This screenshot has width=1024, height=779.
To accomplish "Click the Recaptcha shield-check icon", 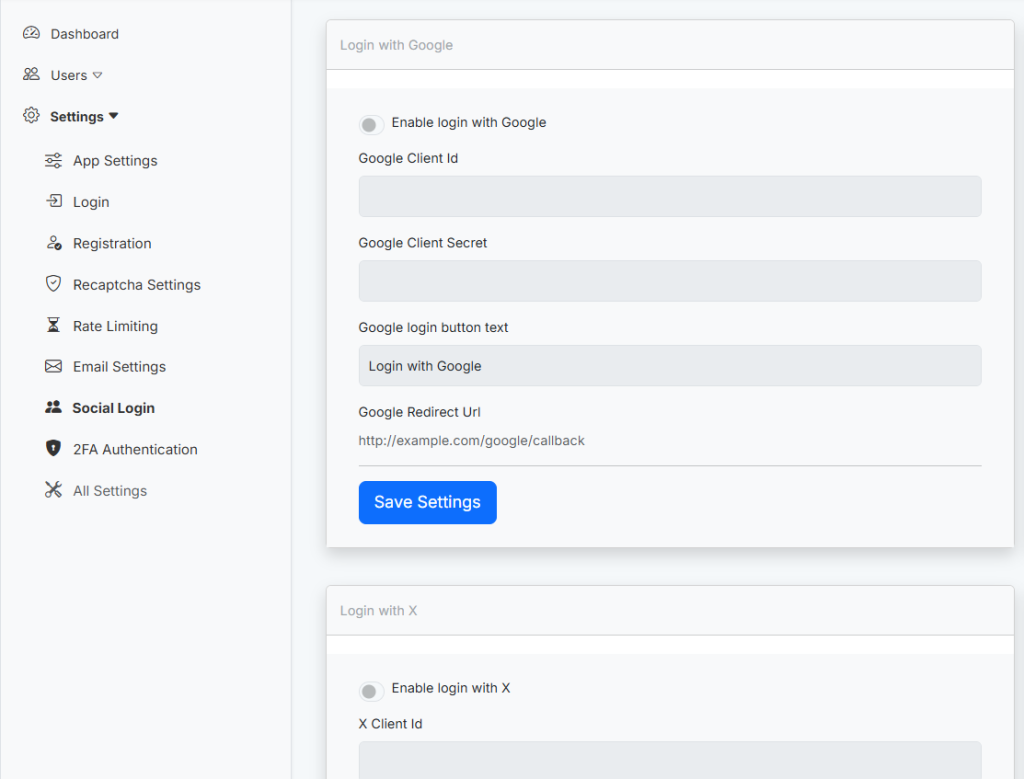I will pyautogui.click(x=54, y=284).
